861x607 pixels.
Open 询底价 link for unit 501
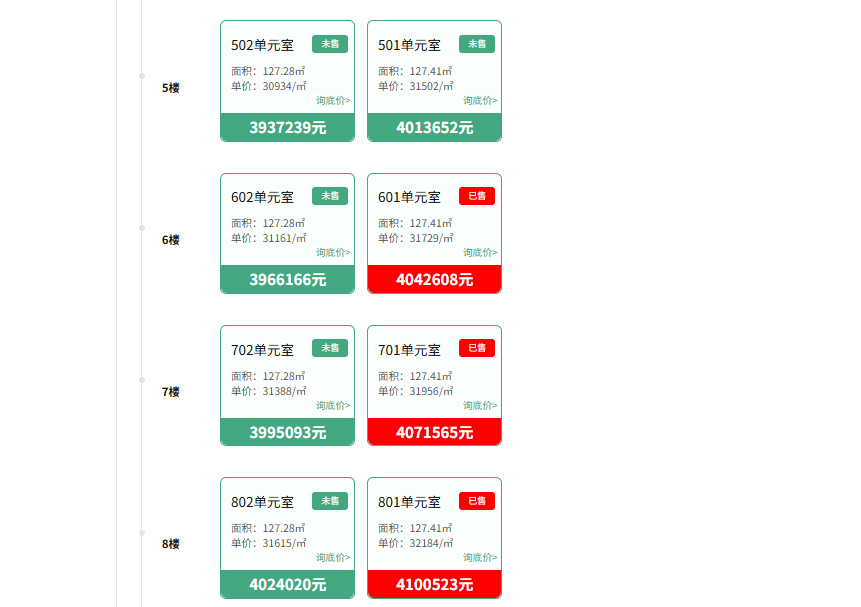[480, 100]
